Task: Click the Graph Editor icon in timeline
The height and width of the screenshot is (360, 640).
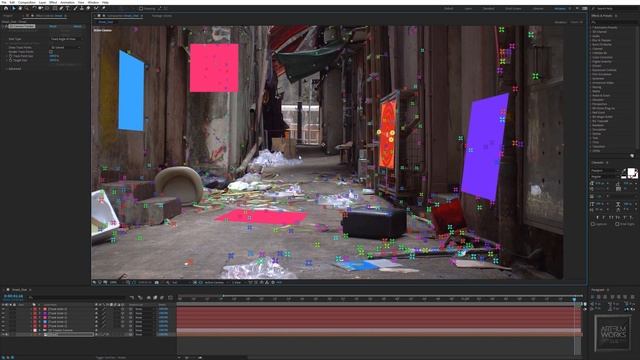Action: click(x=171, y=298)
